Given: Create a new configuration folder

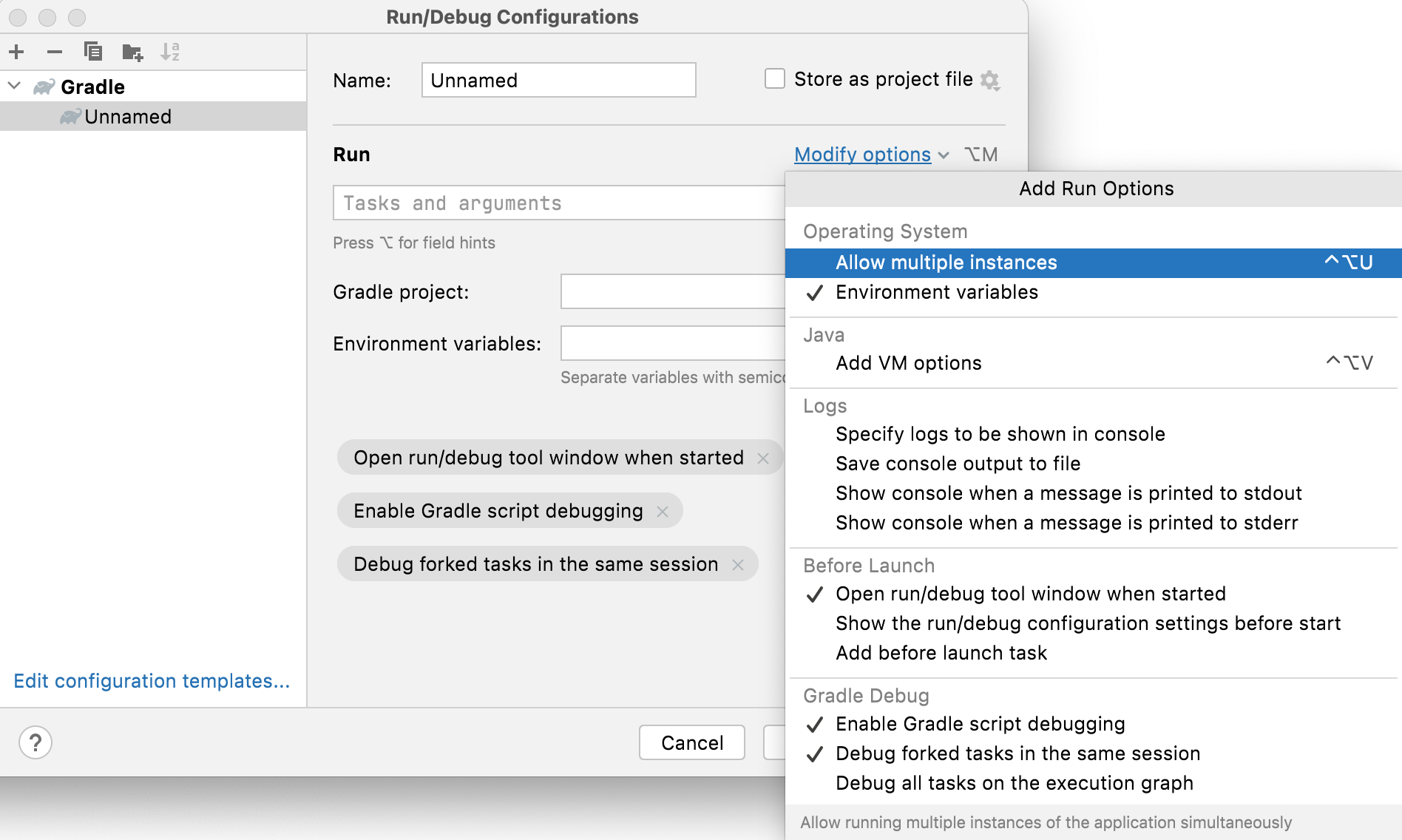Looking at the screenshot, I should pyautogui.click(x=132, y=52).
